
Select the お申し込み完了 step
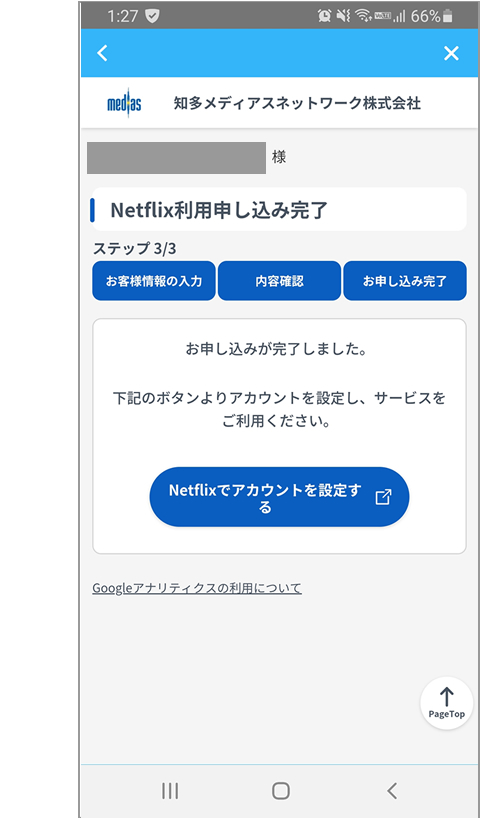click(405, 281)
